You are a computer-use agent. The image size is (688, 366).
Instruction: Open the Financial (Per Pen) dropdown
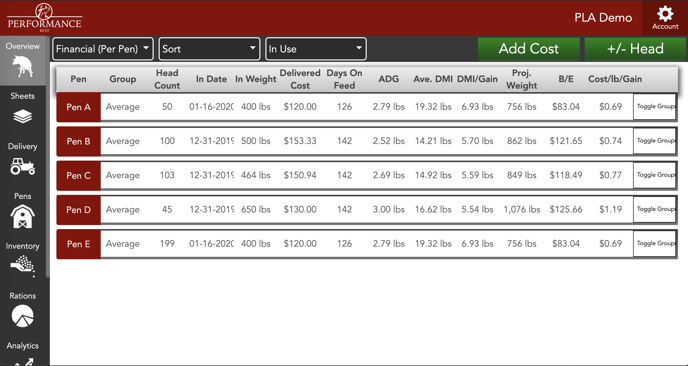[x=103, y=49]
